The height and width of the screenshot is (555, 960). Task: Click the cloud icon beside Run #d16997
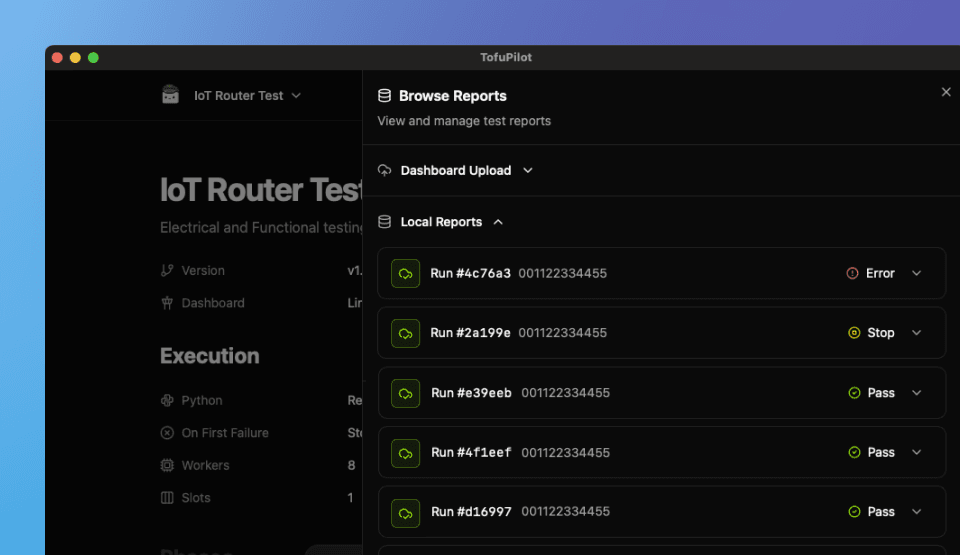[405, 512]
